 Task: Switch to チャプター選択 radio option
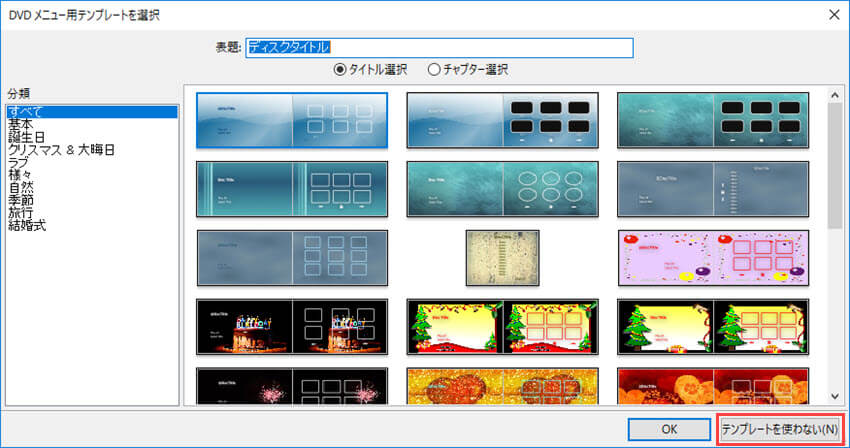[434, 70]
